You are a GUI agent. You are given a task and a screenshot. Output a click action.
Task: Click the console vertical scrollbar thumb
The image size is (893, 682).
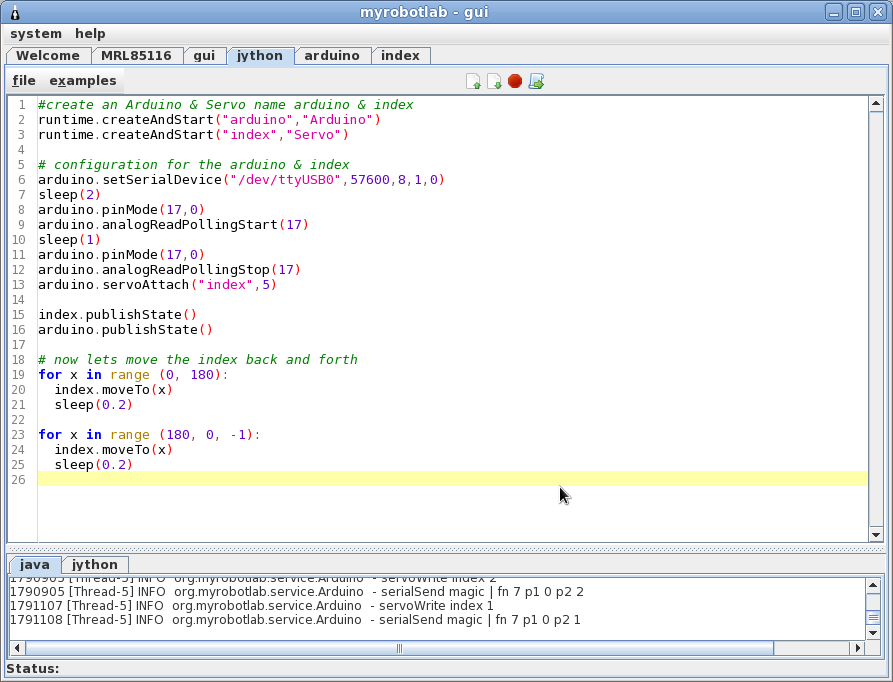click(873, 618)
